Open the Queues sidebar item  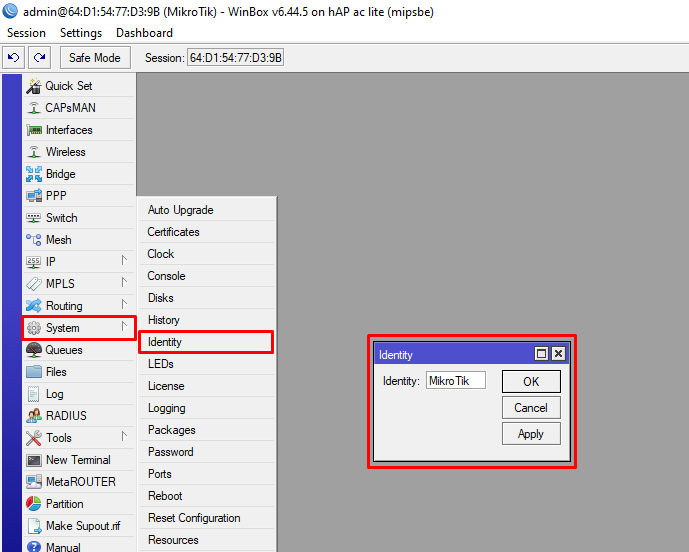tap(63, 350)
